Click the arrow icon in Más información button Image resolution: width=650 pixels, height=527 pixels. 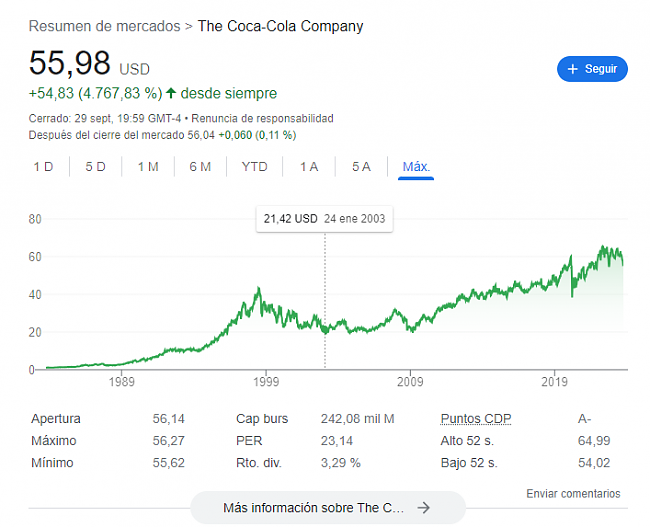click(x=424, y=507)
